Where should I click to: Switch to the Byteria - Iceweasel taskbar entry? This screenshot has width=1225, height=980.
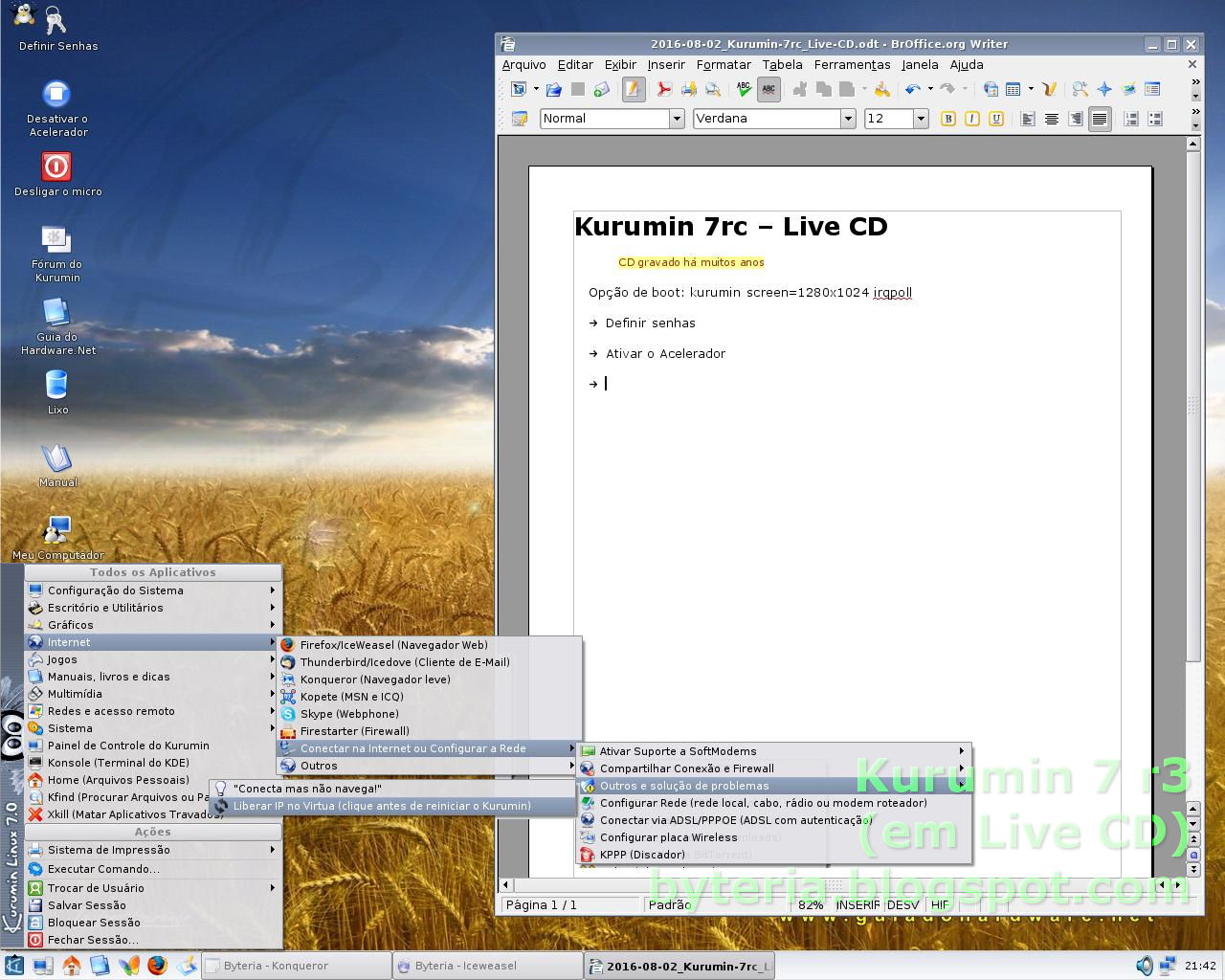(x=488, y=966)
